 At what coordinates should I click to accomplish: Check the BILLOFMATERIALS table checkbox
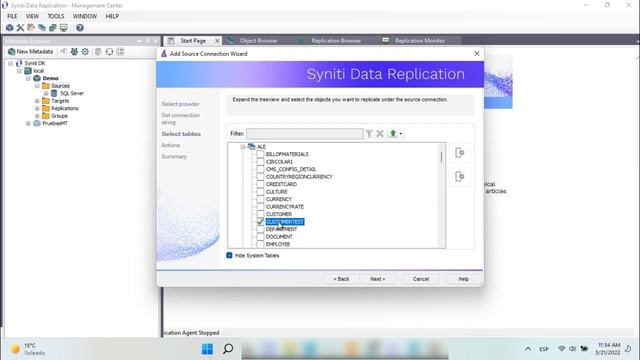pos(260,154)
